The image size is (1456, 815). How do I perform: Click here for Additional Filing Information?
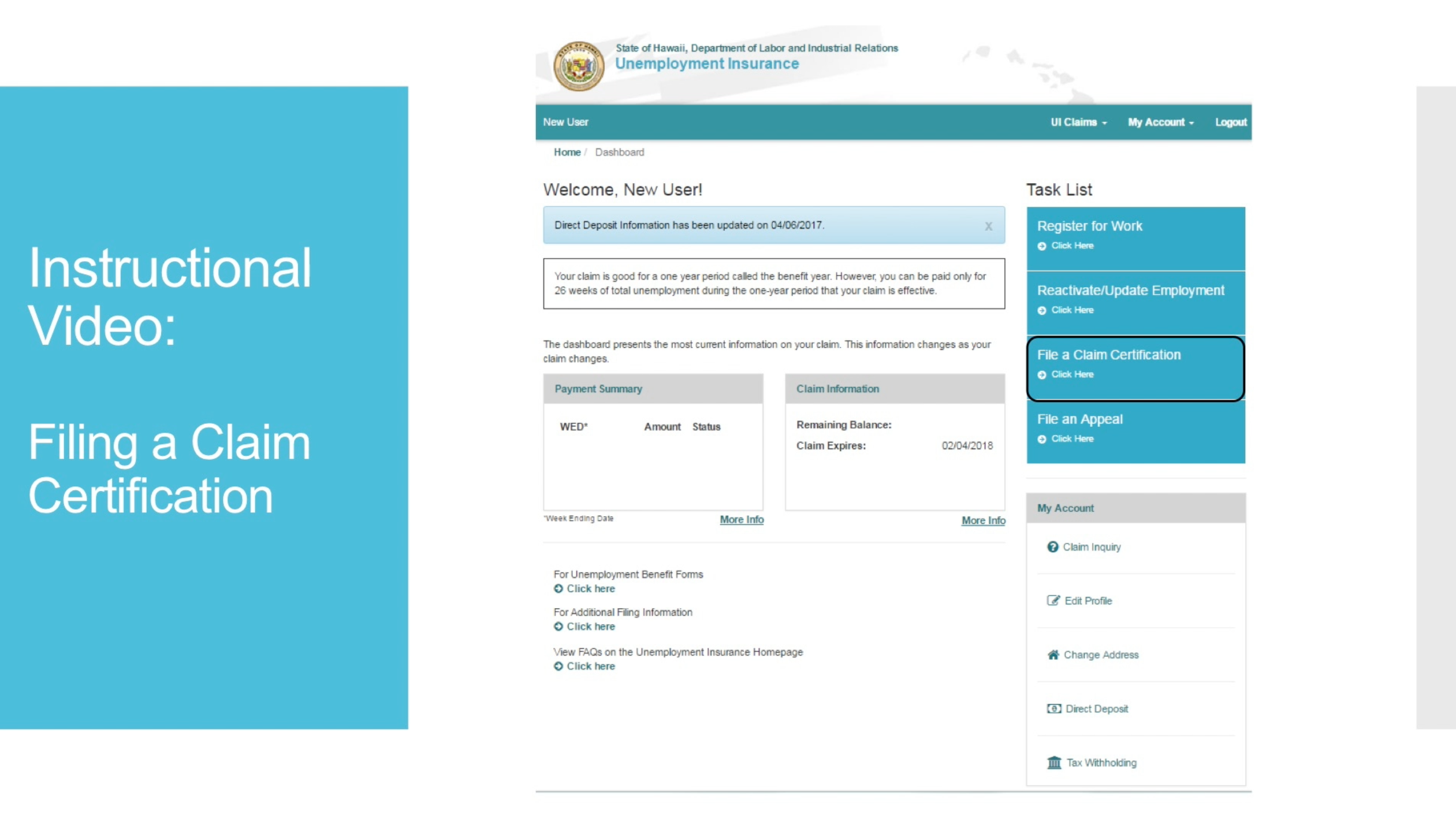point(590,627)
